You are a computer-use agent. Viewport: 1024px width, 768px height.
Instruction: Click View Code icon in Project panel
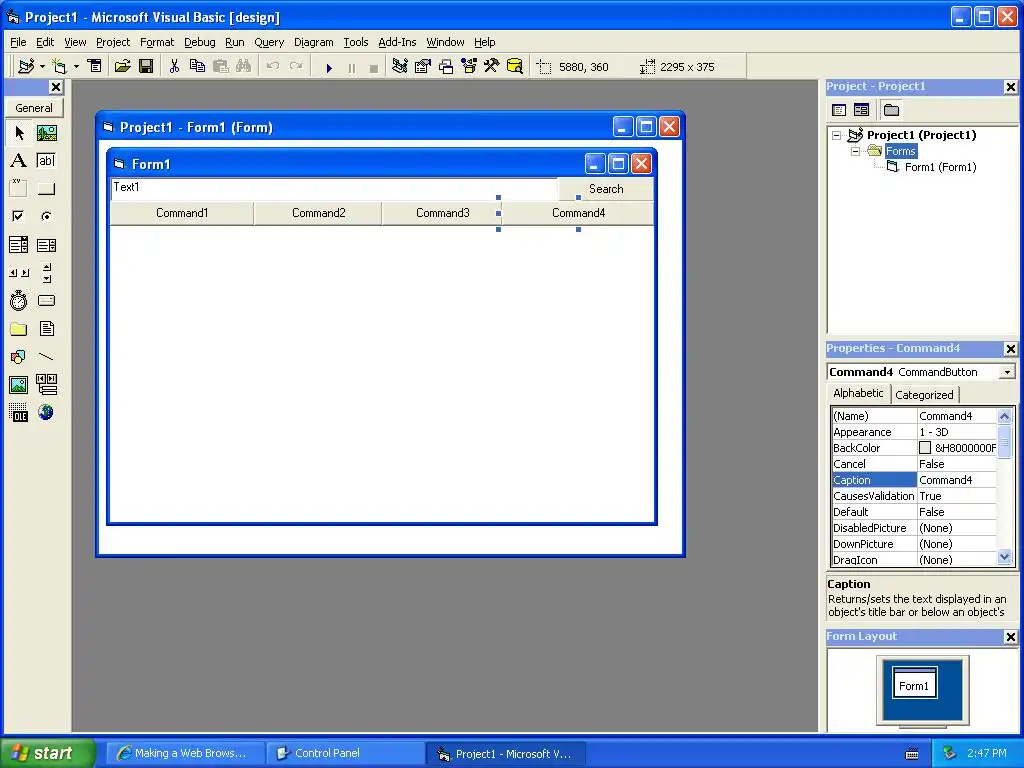[x=839, y=110]
